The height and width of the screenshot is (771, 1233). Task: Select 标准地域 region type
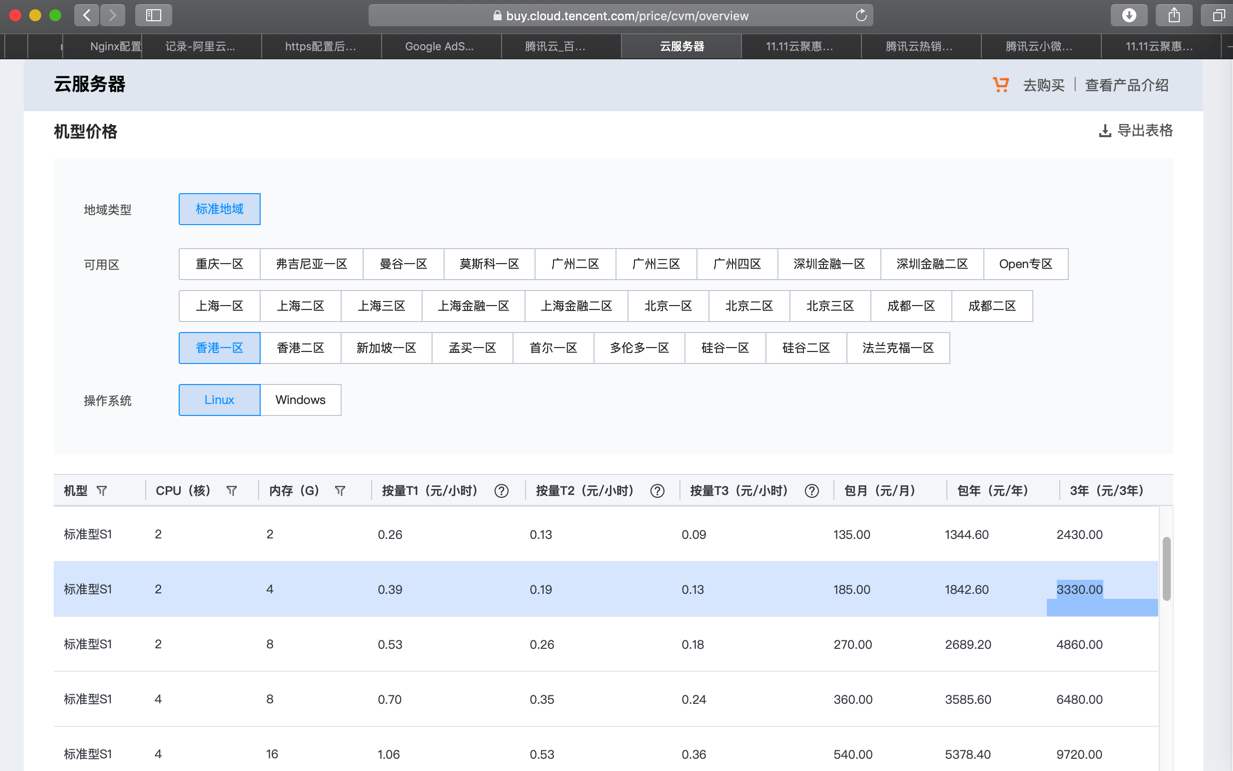pos(219,209)
